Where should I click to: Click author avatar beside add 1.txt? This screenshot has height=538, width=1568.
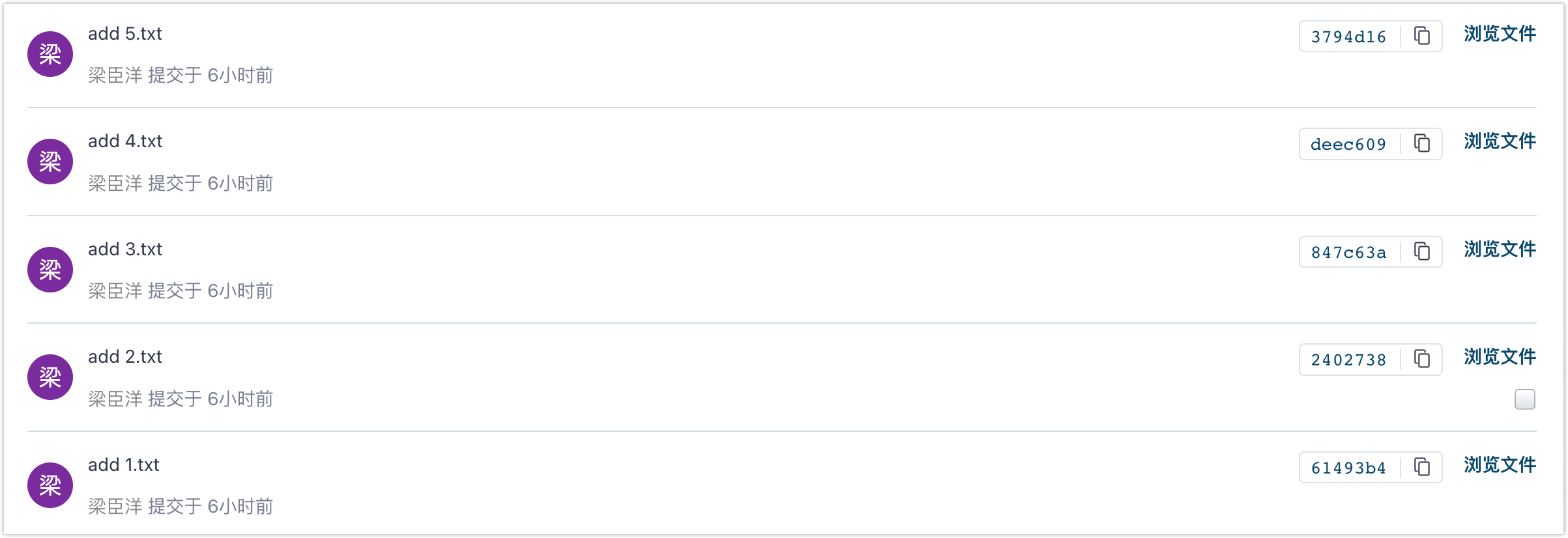click(x=50, y=485)
